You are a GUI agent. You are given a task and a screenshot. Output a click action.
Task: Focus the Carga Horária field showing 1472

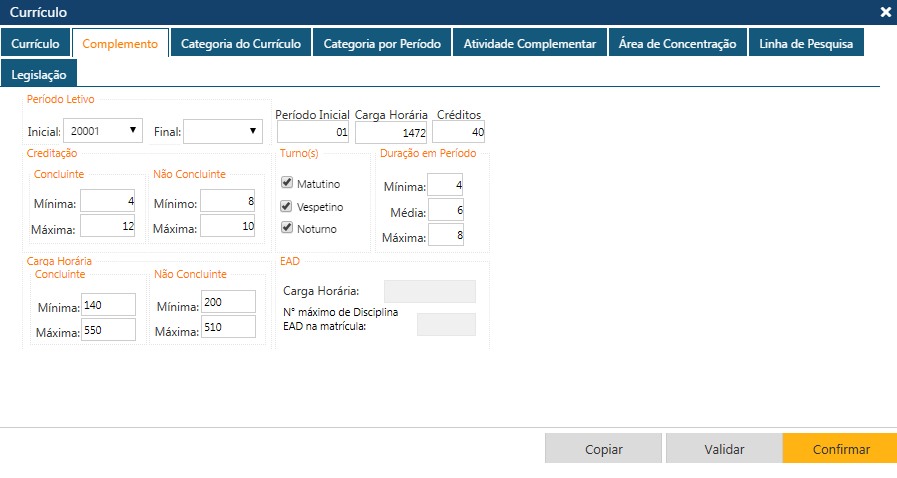[x=391, y=132]
